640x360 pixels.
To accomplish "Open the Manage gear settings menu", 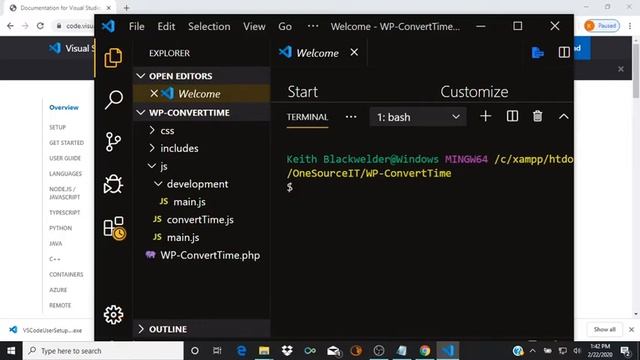I will pyautogui.click(x=113, y=315).
